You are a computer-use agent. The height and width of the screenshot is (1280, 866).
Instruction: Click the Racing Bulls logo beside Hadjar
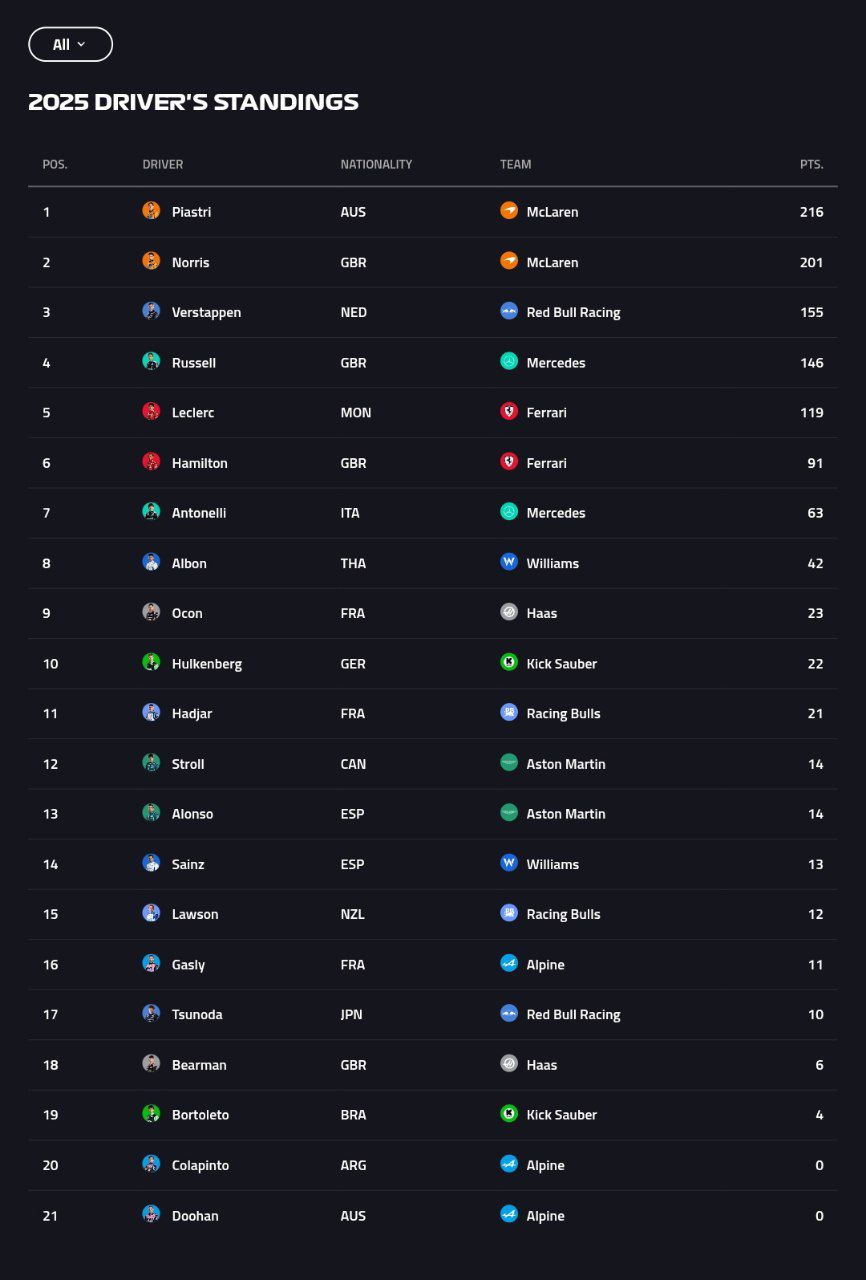509,713
